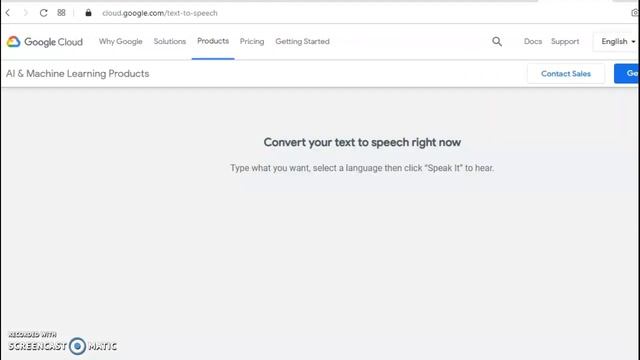Click the 'Convert your text to speech right now' heading
Screen dimensions: 640x360
tap(362, 142)
